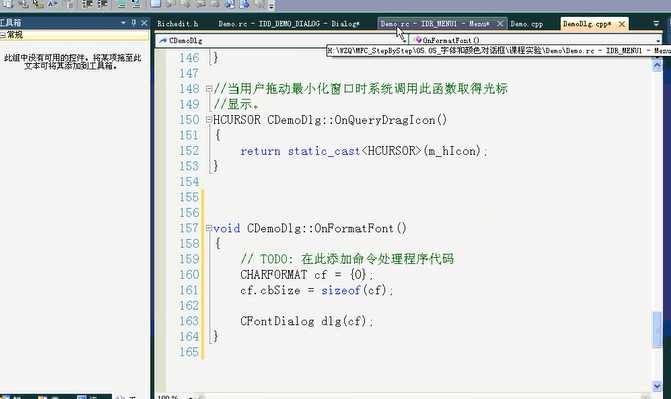Click 'void CDemoDlg::OnFormatFont()' declaration
Viewport: 671px width, 399px height.
click(310, 228)
